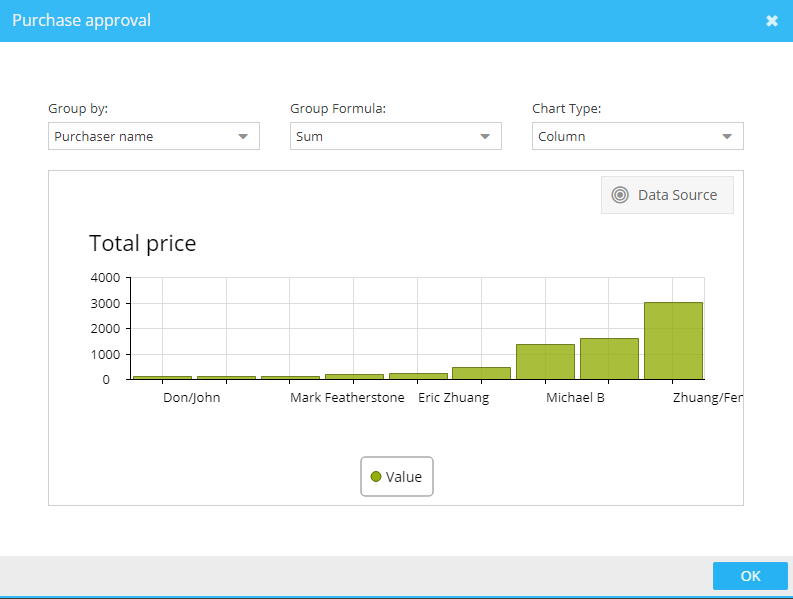
Task: Select the Zhuang/Fen tallest bar
Action: (x=673, y=340)
